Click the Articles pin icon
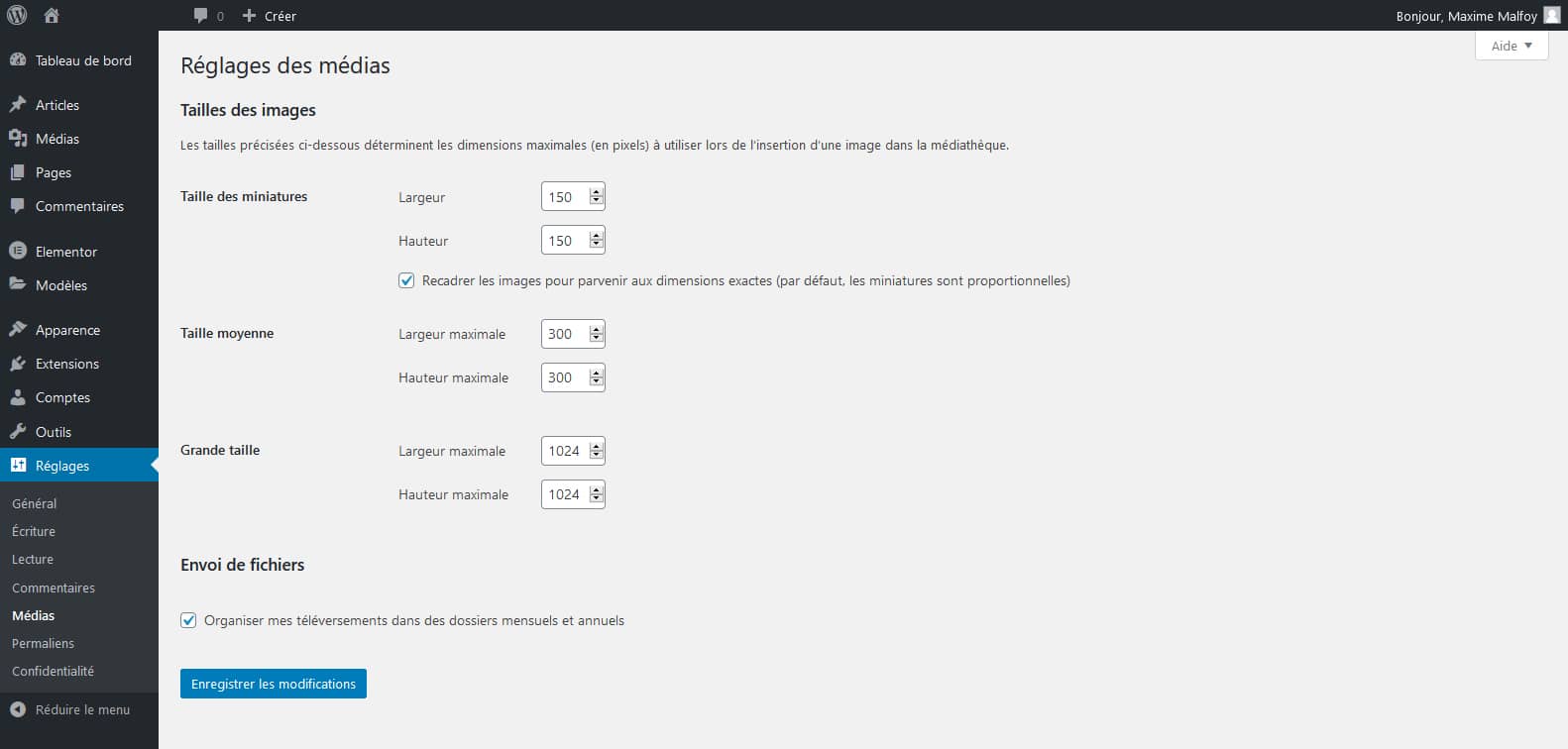 pyautogui.click(x=18, y=104)
